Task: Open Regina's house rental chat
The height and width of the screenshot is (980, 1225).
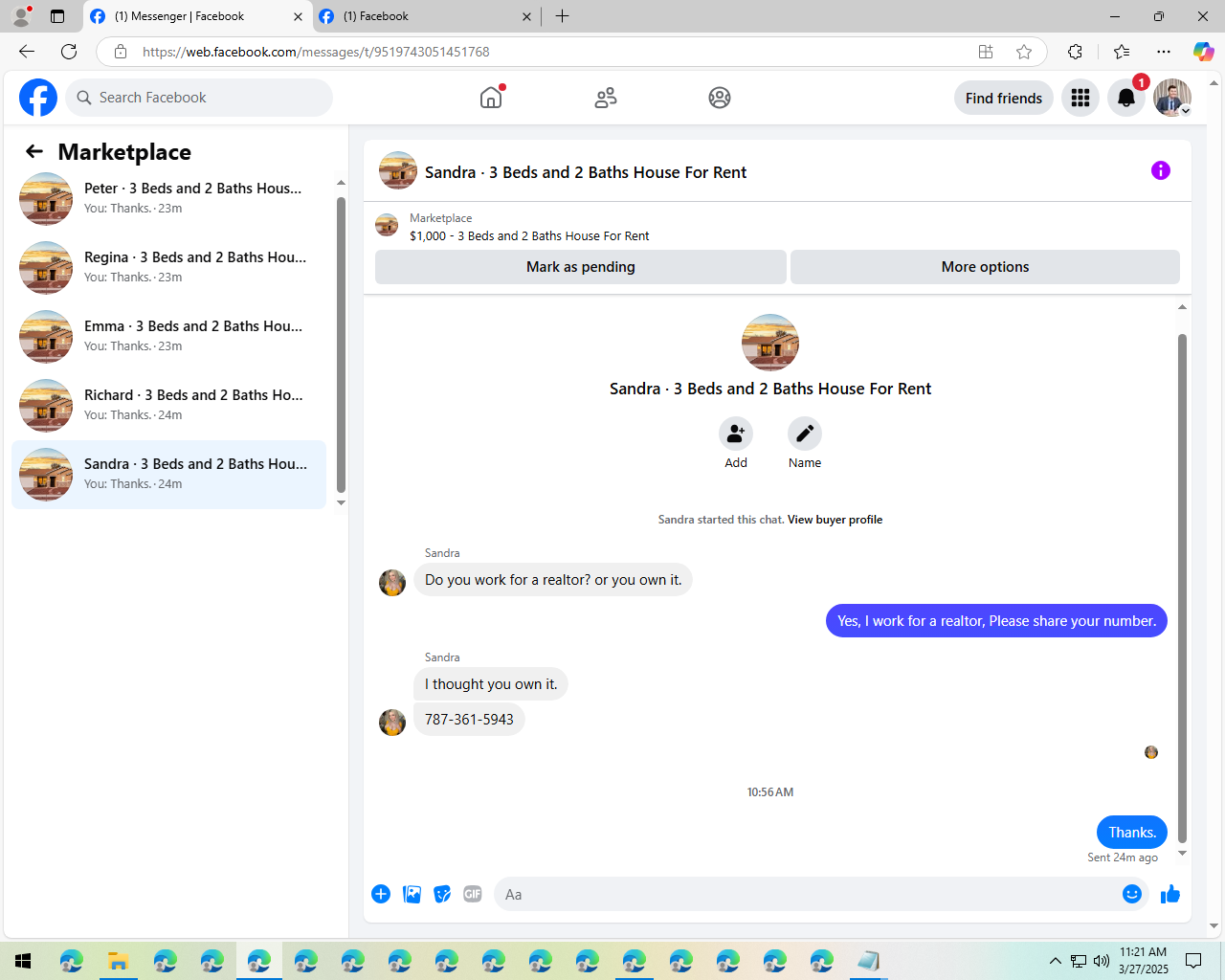Action: coord(169,268)
